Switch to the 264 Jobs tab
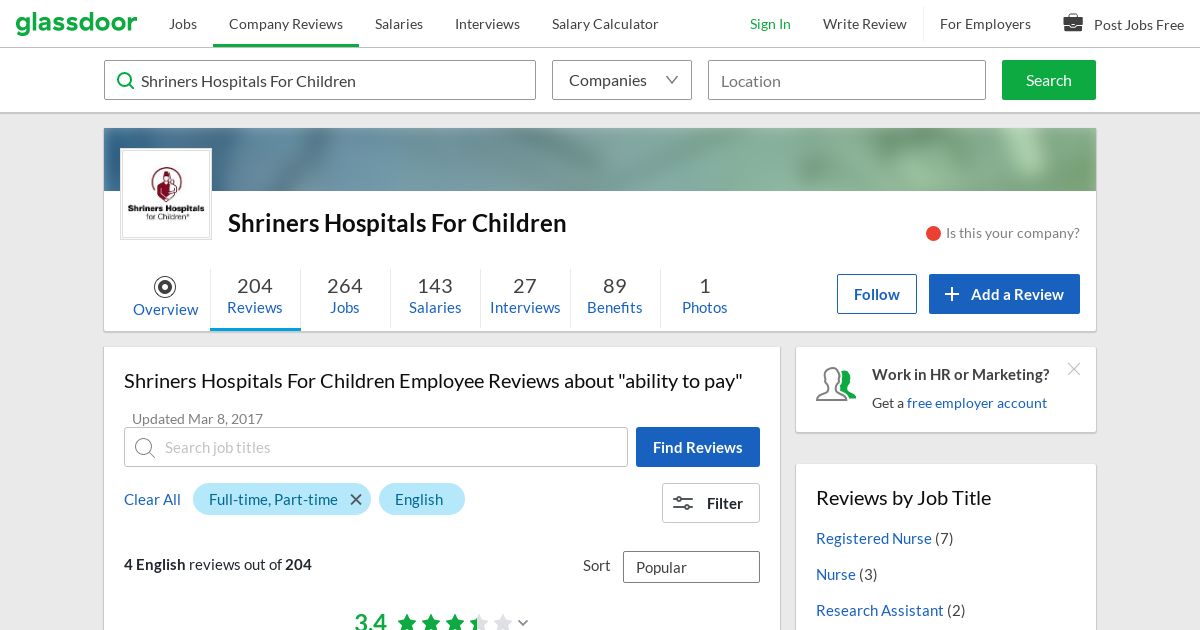 (345, 296)
